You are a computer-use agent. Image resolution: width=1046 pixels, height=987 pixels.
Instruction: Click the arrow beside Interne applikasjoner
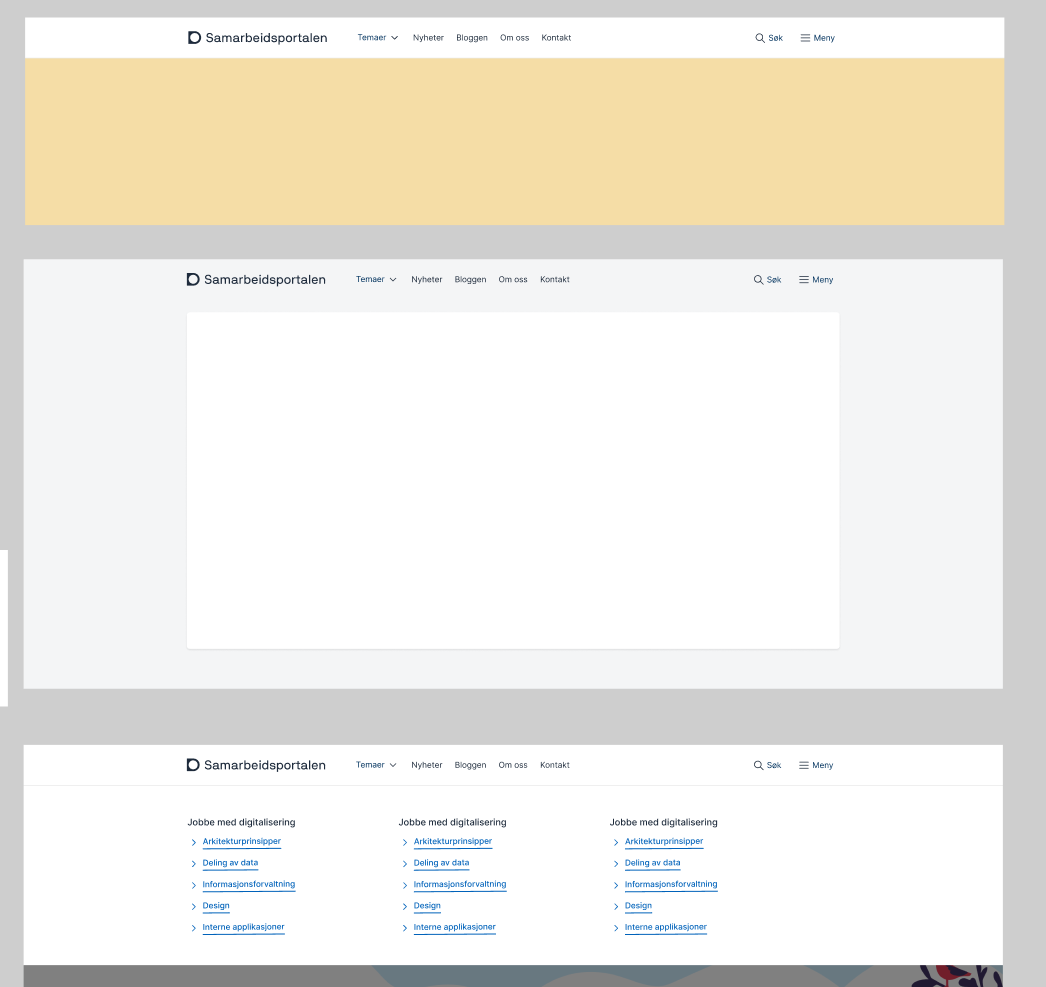point(194,928)
